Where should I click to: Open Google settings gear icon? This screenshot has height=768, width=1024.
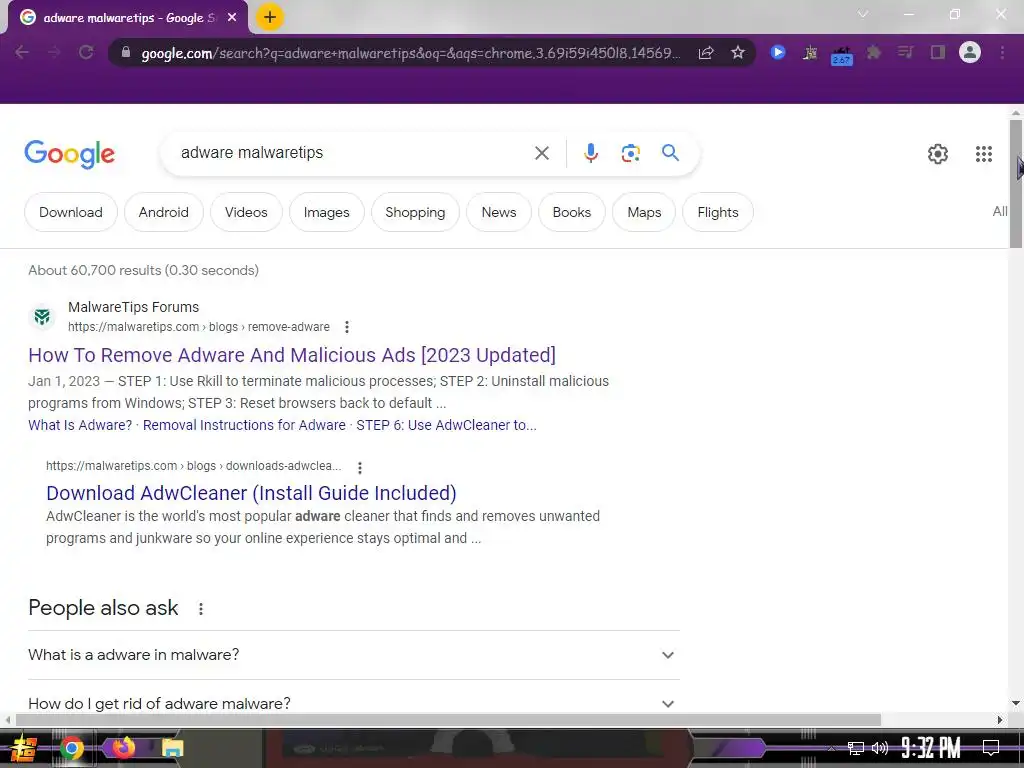(938, 154)
